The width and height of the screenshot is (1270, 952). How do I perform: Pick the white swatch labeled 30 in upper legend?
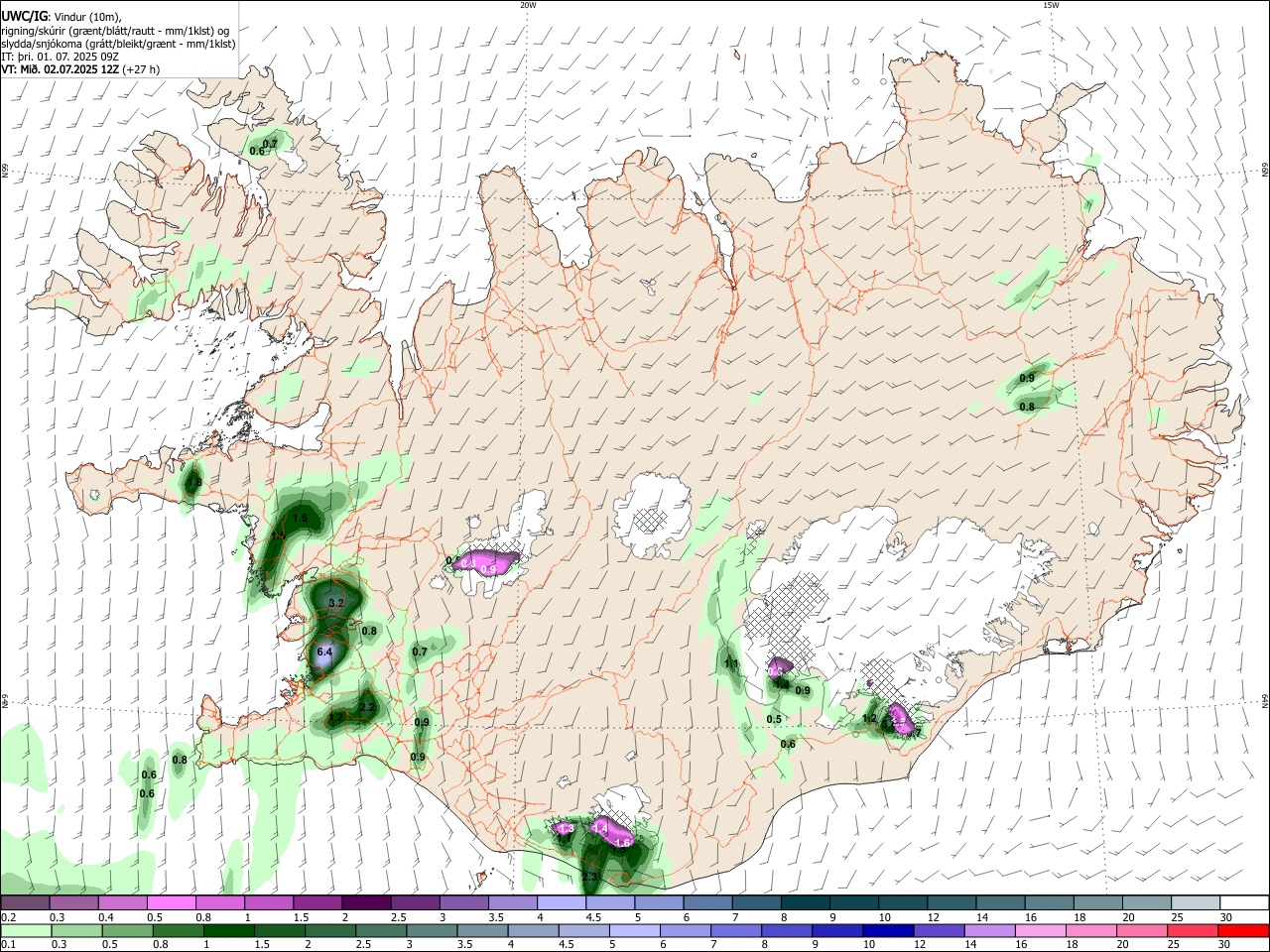tap(1244, 902)
